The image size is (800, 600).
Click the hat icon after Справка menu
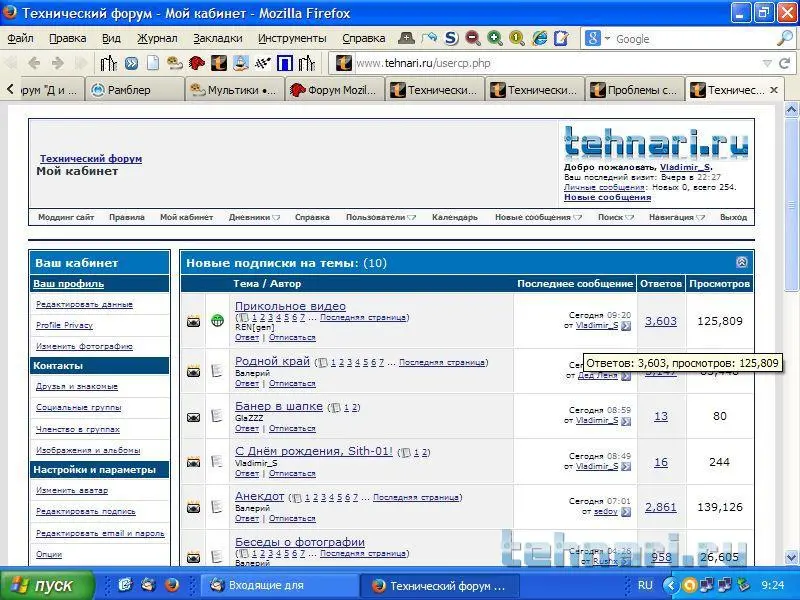406,38
